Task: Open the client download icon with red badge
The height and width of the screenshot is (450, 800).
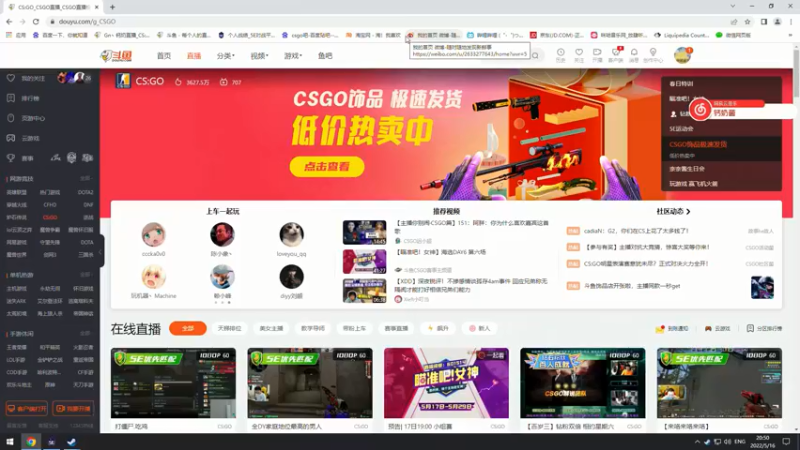Action: (616, 53)
